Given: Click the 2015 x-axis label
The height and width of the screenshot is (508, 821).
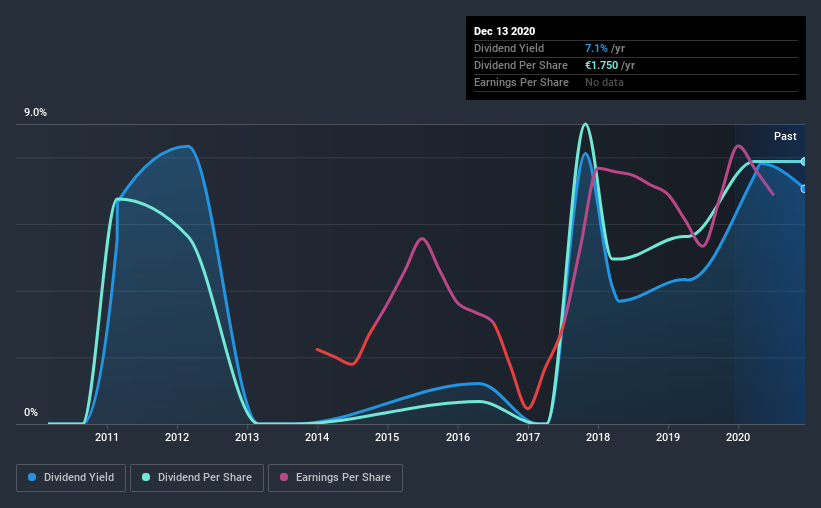Looking at the screenshot, I should [x=387, y=437].
